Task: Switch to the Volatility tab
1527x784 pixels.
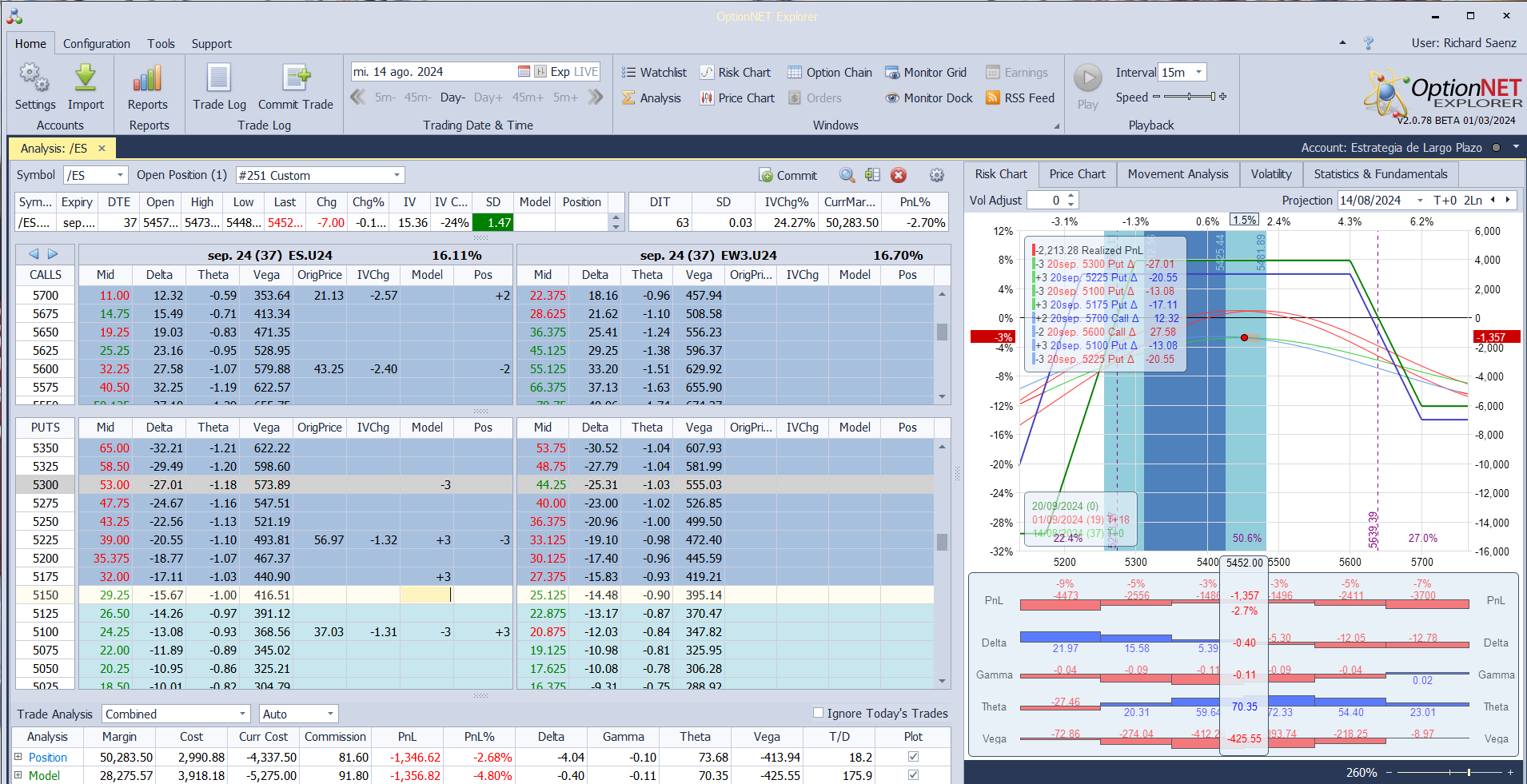Action: click(1271, 174)
